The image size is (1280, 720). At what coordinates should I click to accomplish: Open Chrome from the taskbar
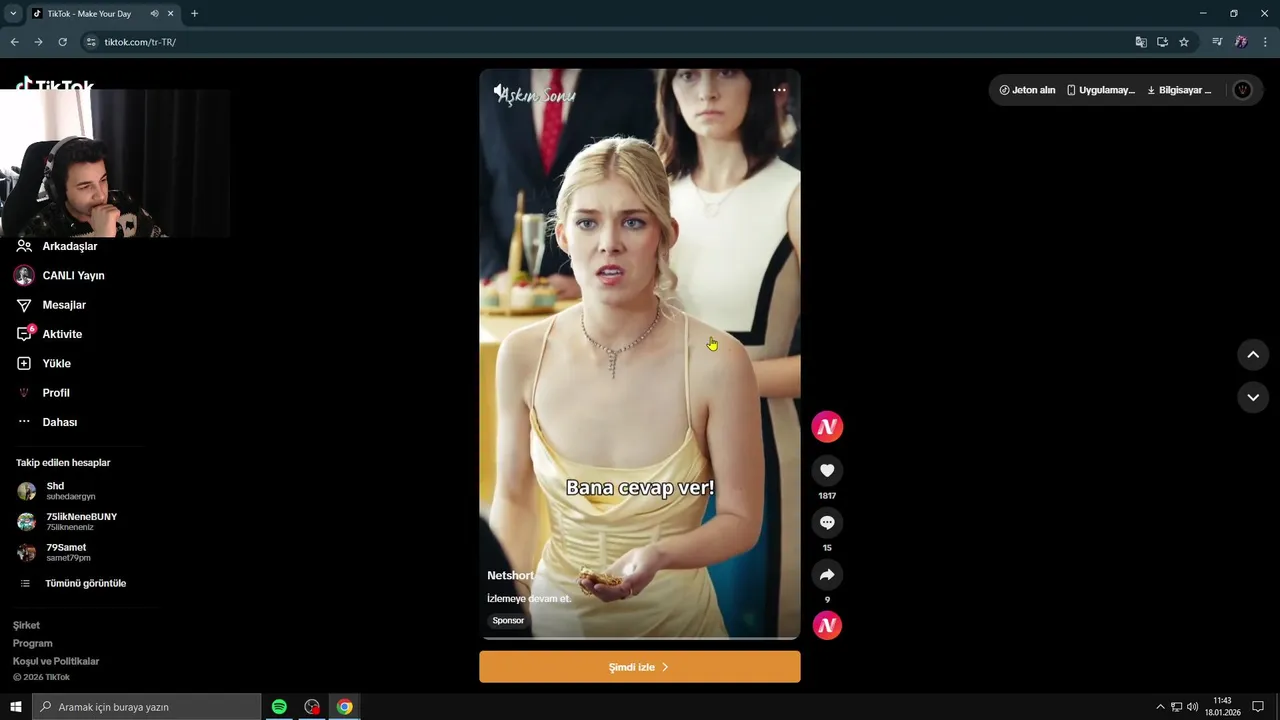point(344,707)
